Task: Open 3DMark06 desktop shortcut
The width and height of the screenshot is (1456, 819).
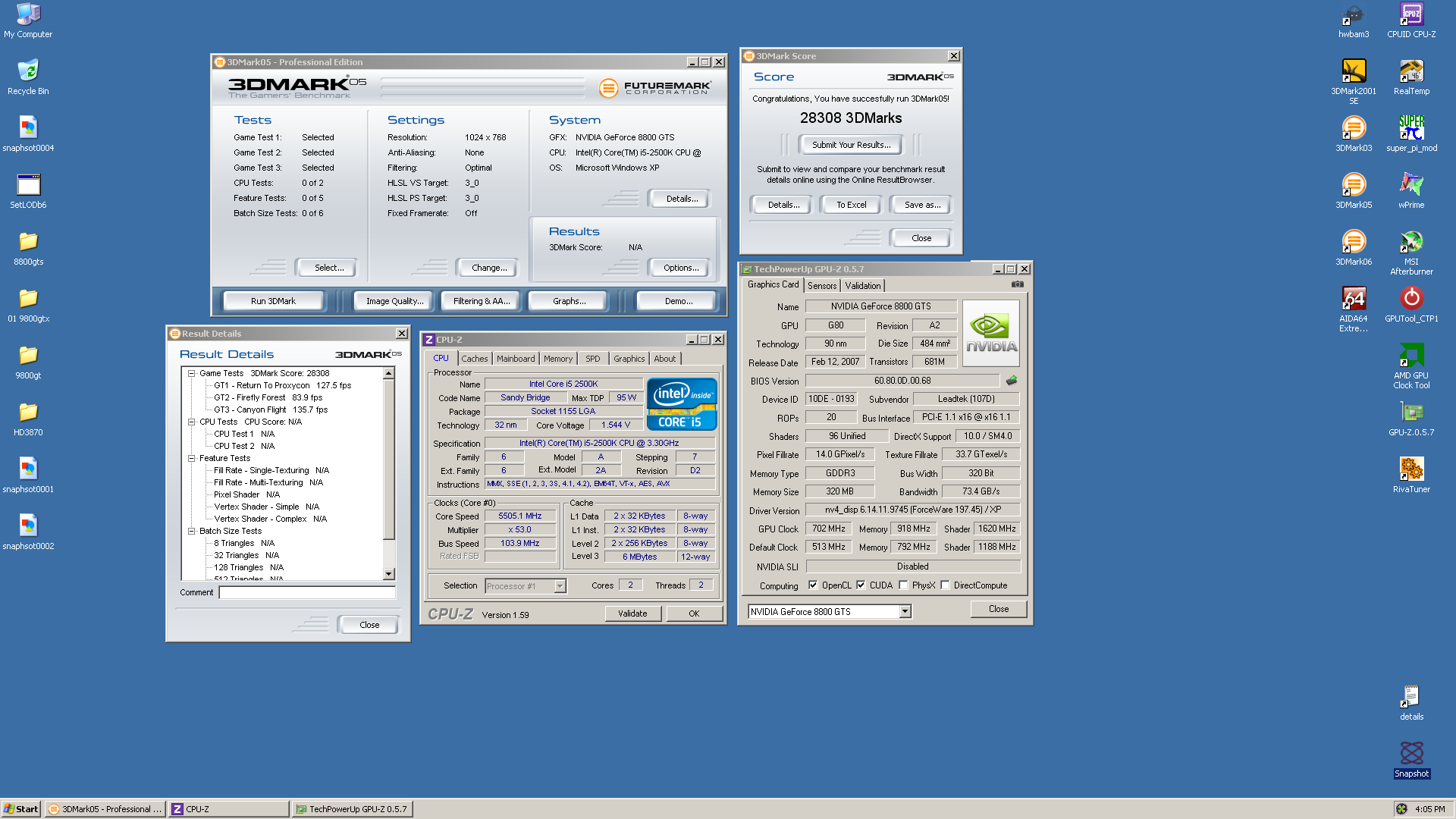Action: (x=1354, y=248)
